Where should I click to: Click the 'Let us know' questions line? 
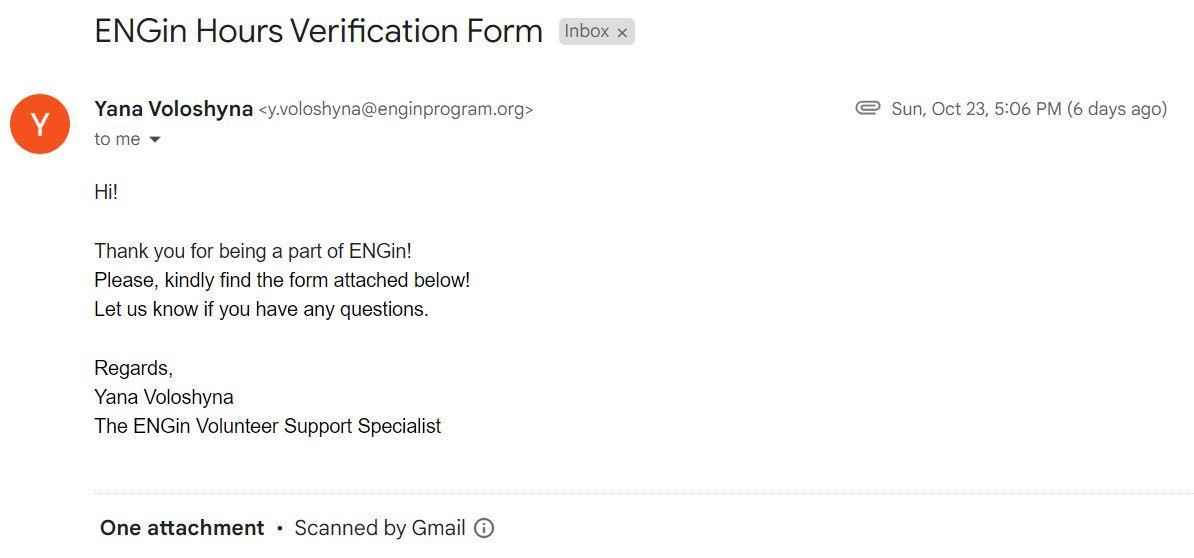pyautogui.click(x=261, y=309)
